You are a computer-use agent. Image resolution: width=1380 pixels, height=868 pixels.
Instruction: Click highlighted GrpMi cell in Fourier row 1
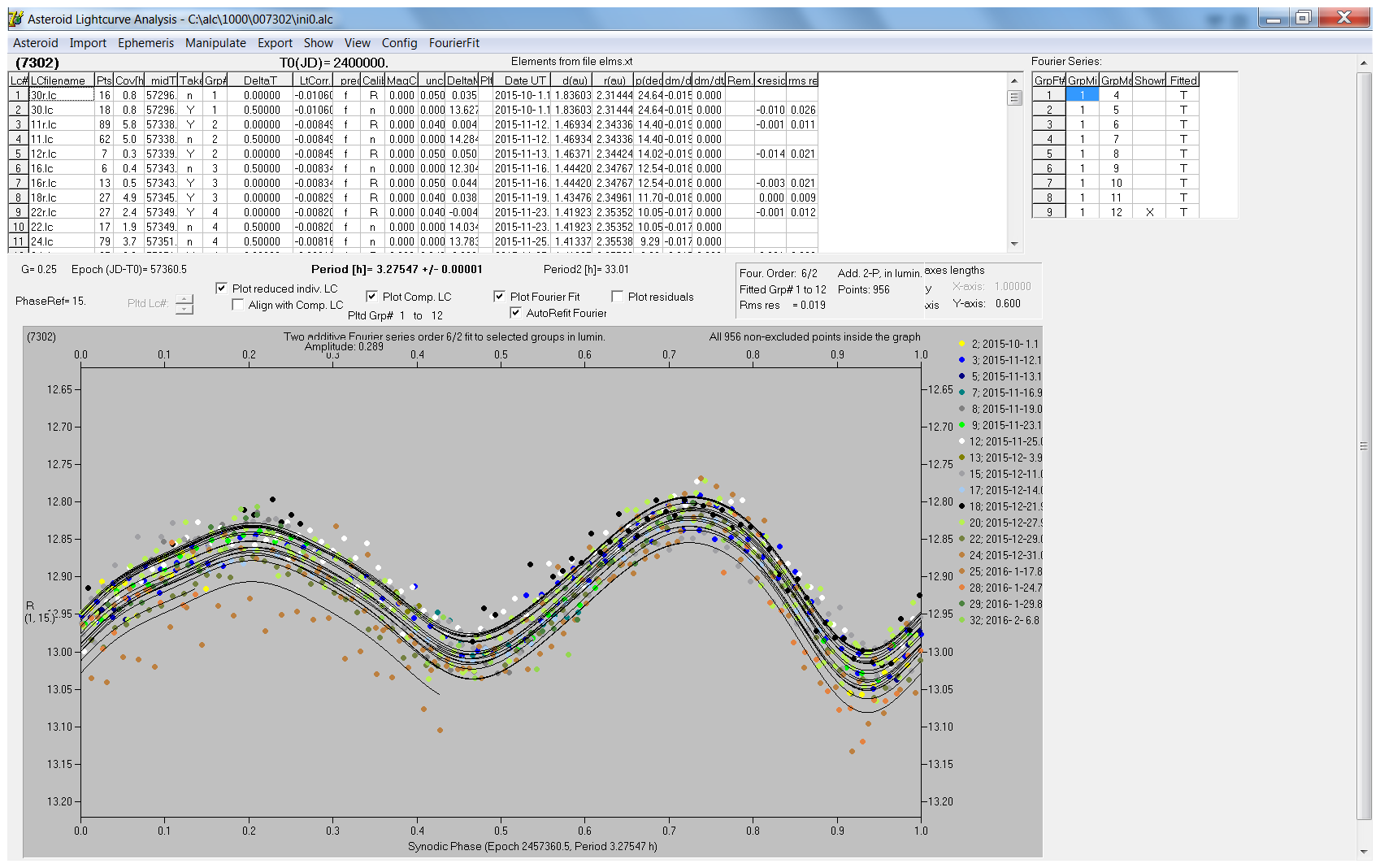pyautogui.click(x=1082, y=95)
